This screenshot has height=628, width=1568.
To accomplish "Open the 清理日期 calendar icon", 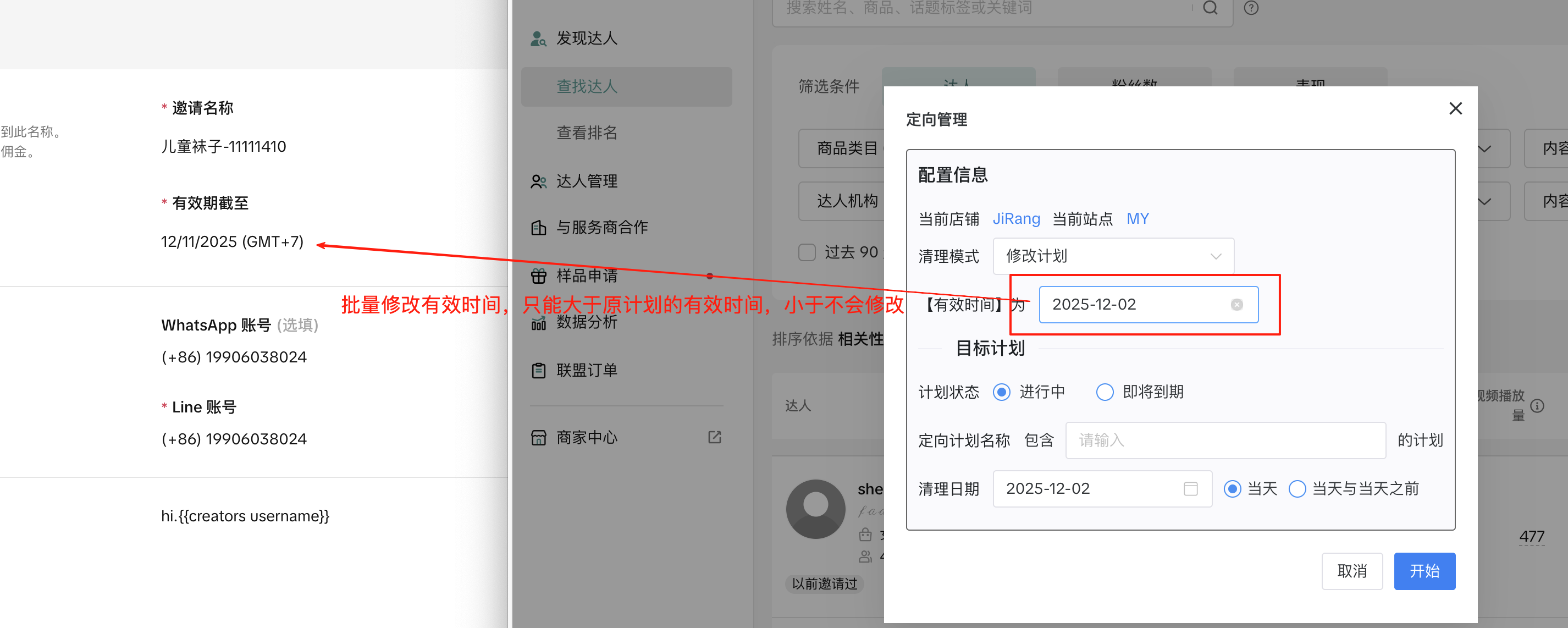I will click(x=1191, y=488).
